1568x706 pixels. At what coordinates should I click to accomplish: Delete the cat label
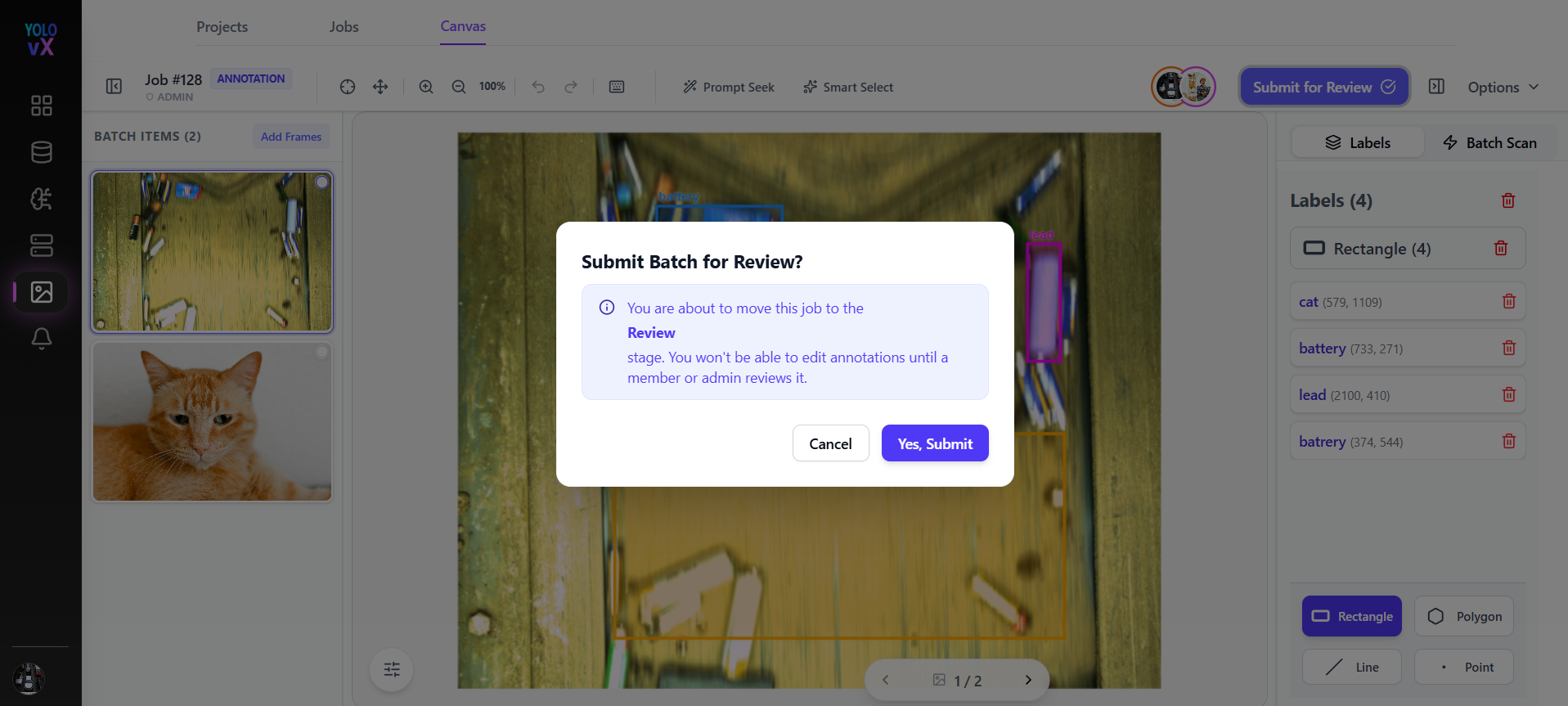click(x=1509, y=301)
